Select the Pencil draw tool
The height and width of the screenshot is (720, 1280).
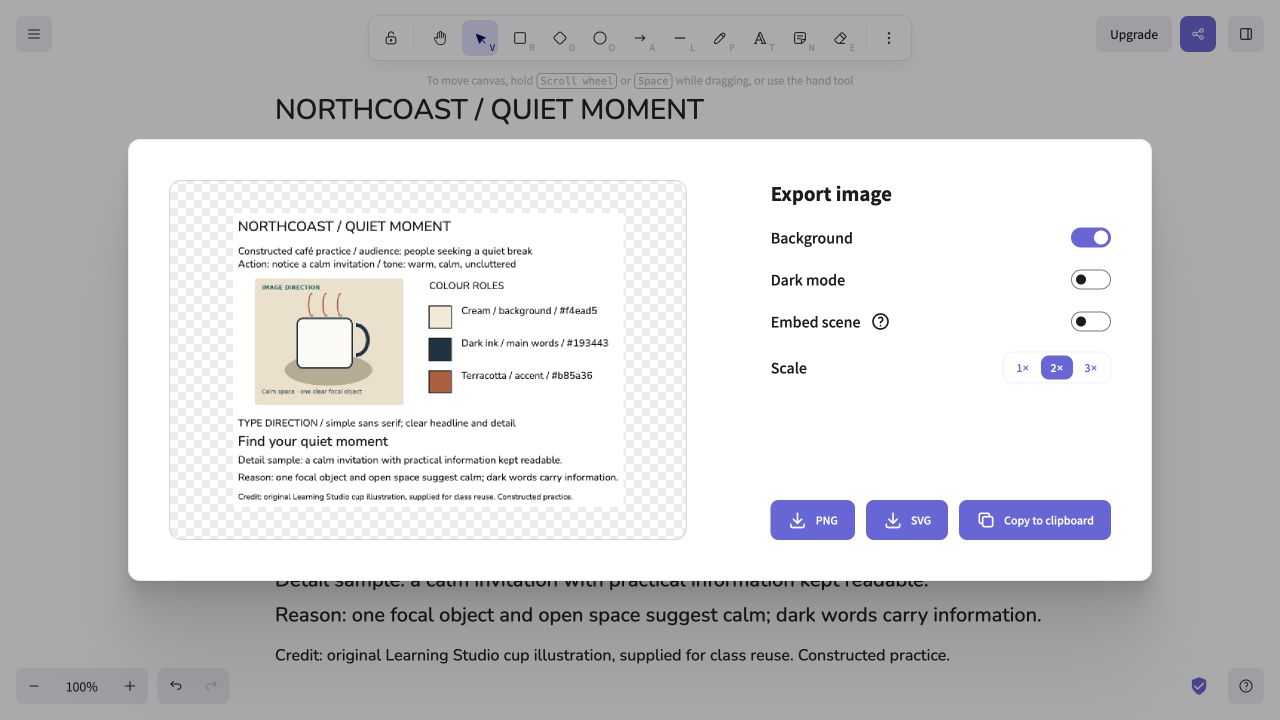[720, 38]
